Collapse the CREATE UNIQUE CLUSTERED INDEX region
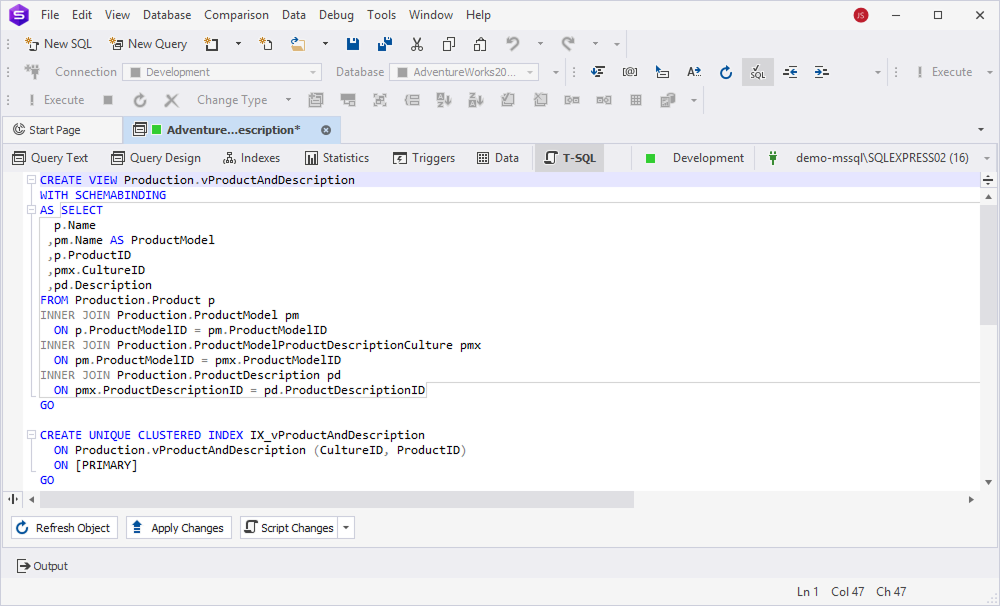 [31, 435]
